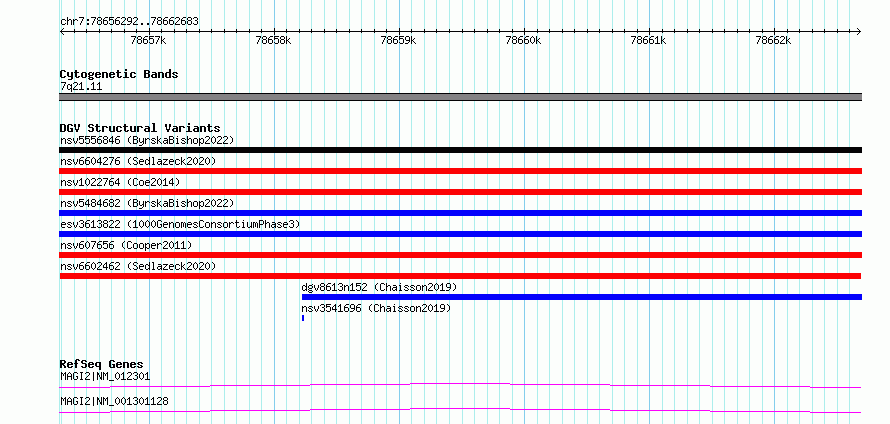This screenshot has height=424, width=890.
Task: Click the 7q21.11 gray cytogenetic band
Action: tap(460, 97)
